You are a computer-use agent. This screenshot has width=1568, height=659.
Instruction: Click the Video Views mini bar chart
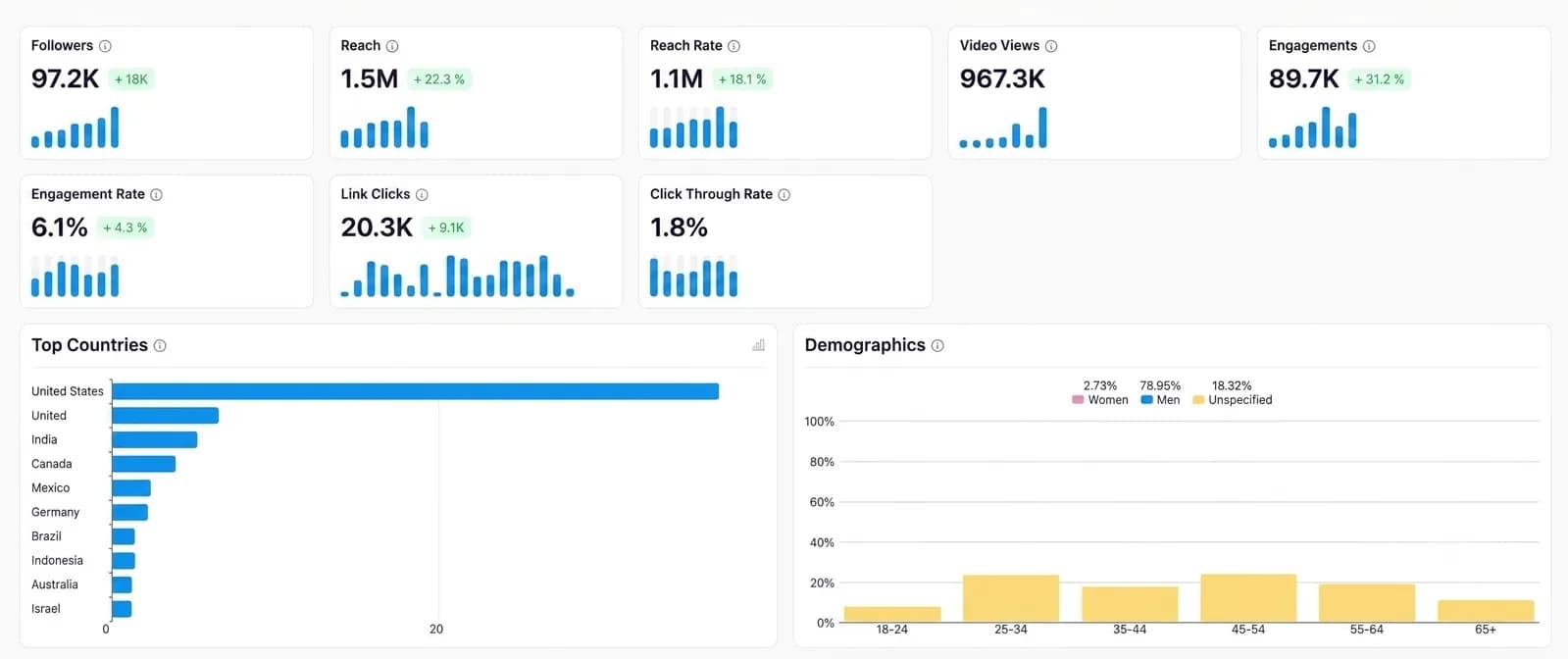pos(1003,127)
